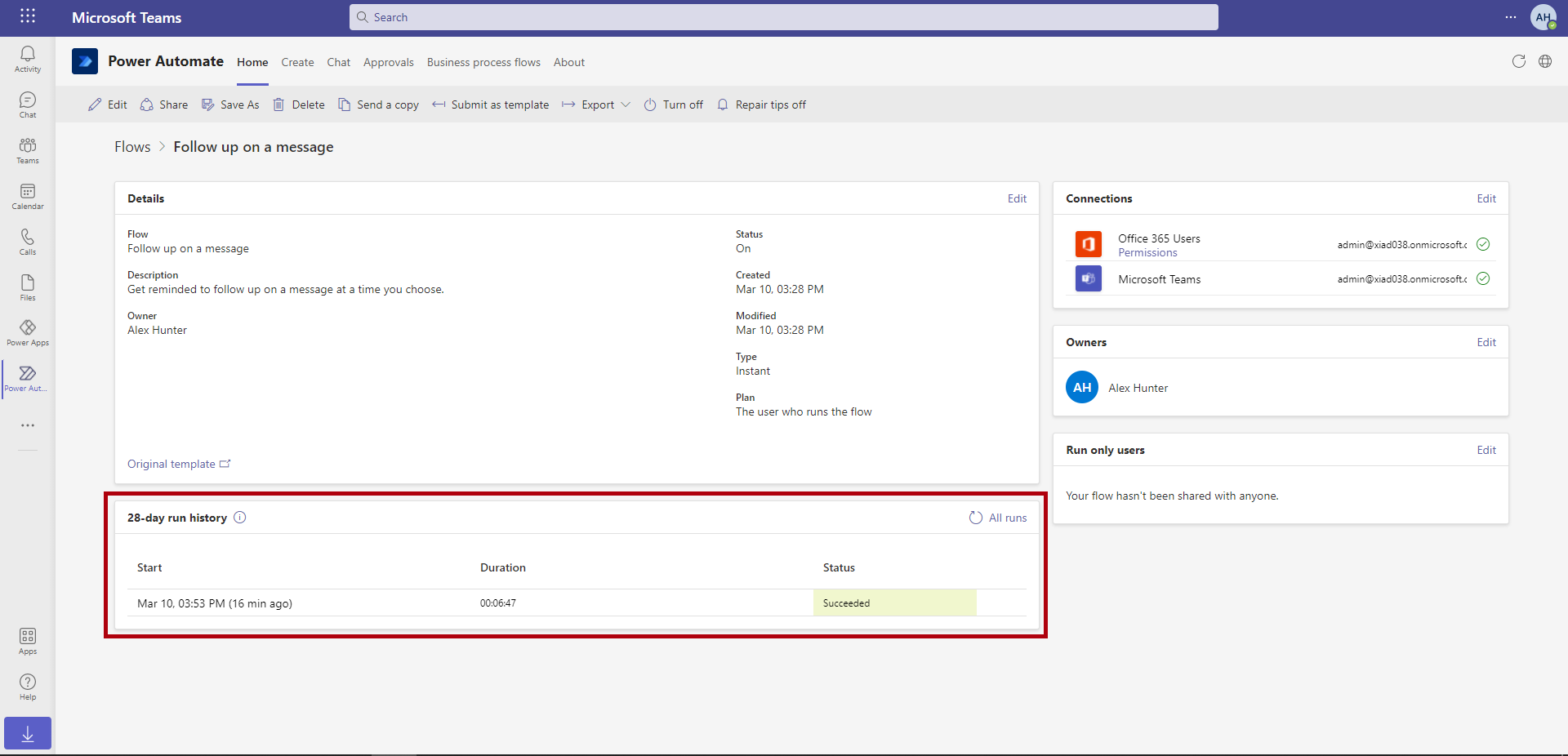This screenshot has width=1568, height=756.
Task: Click the Teams search box
Action: (784, 17)
